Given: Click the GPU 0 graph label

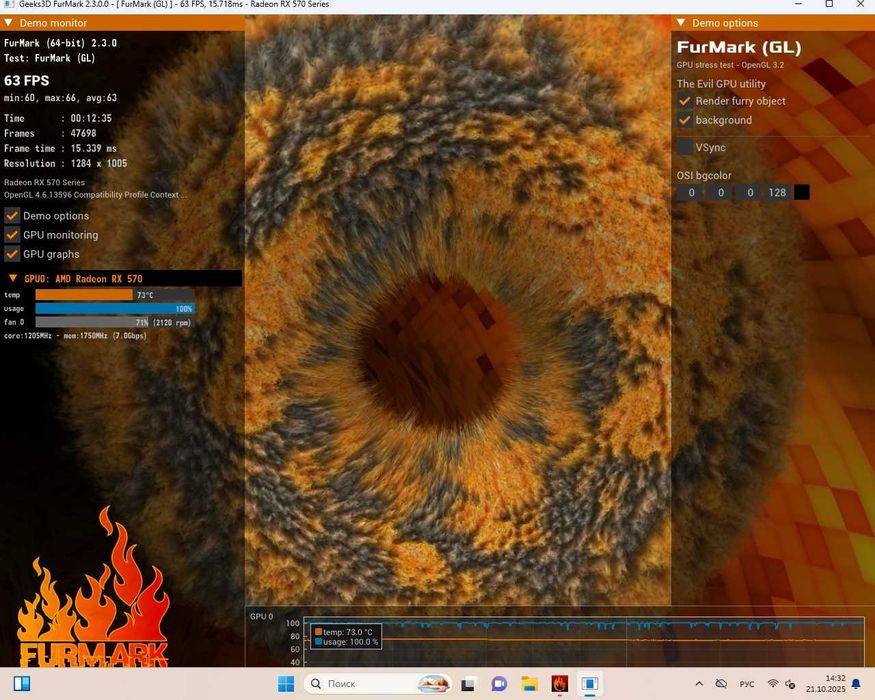Looking at the screenshot, I should point(261,616).
